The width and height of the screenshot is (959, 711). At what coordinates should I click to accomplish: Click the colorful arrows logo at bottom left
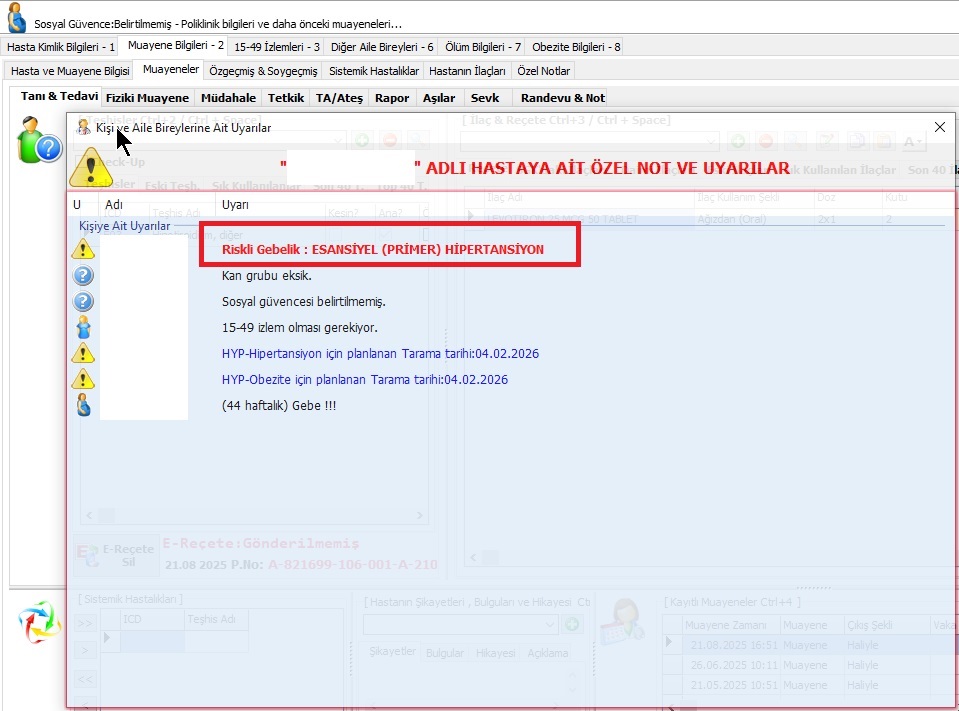(x=39, y=622)
